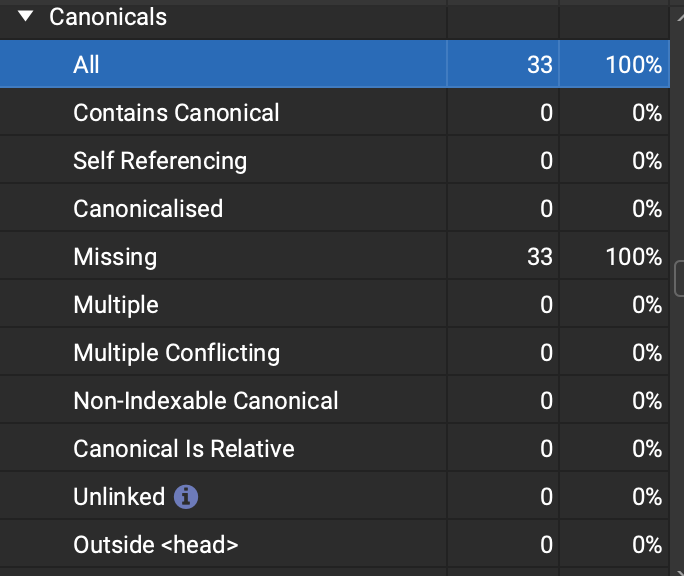This screenshot has width=684, height=576.
Task: Show Non-Indexable Canonical URLs
Action: (x=205, y=401)
